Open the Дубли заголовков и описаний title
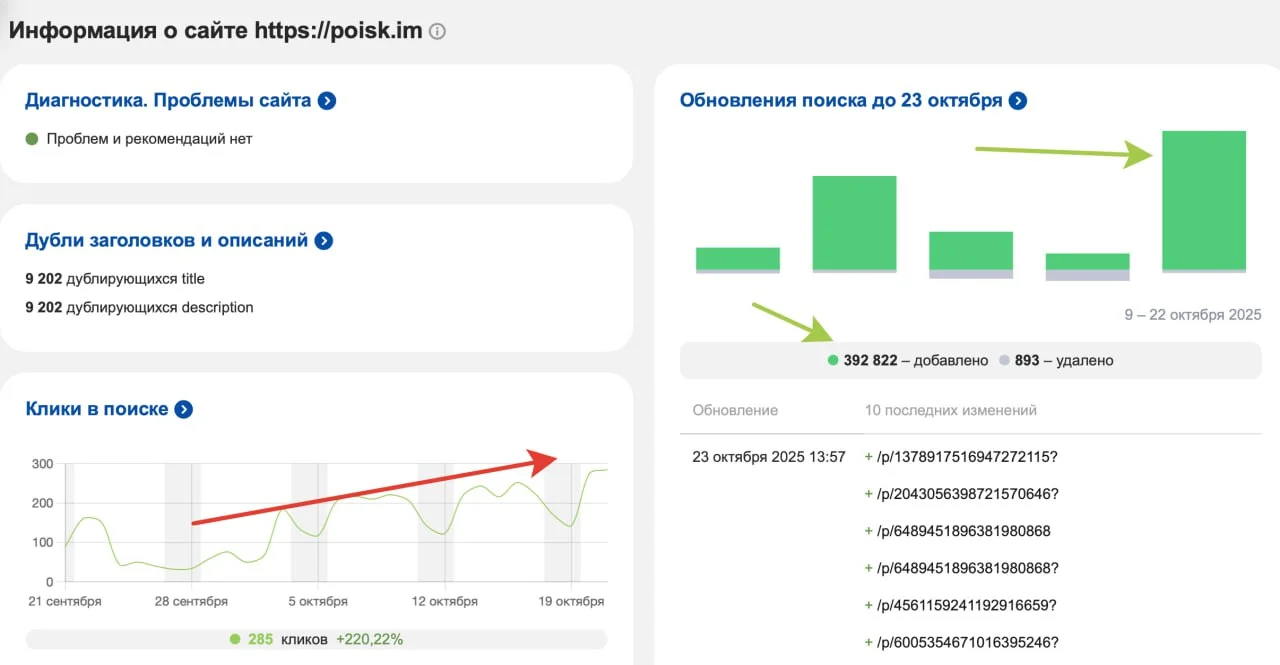The height and width of the screenshot is (665, 1280). (x=166, y=241)
